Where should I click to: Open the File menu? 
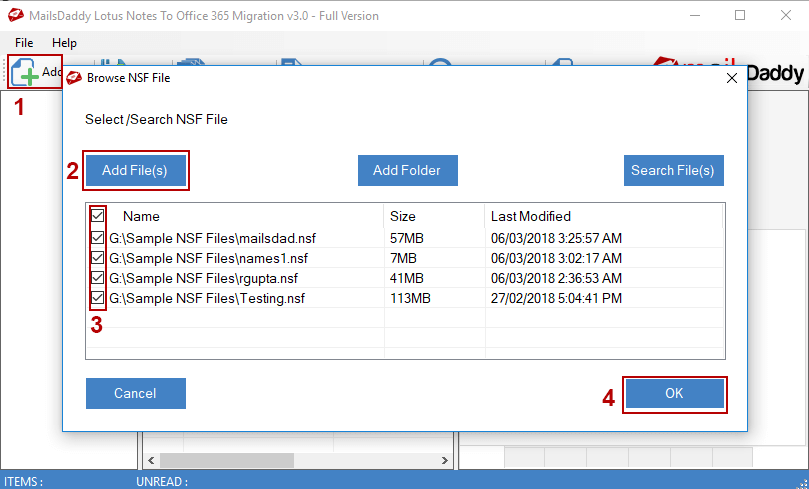(24, 43)
